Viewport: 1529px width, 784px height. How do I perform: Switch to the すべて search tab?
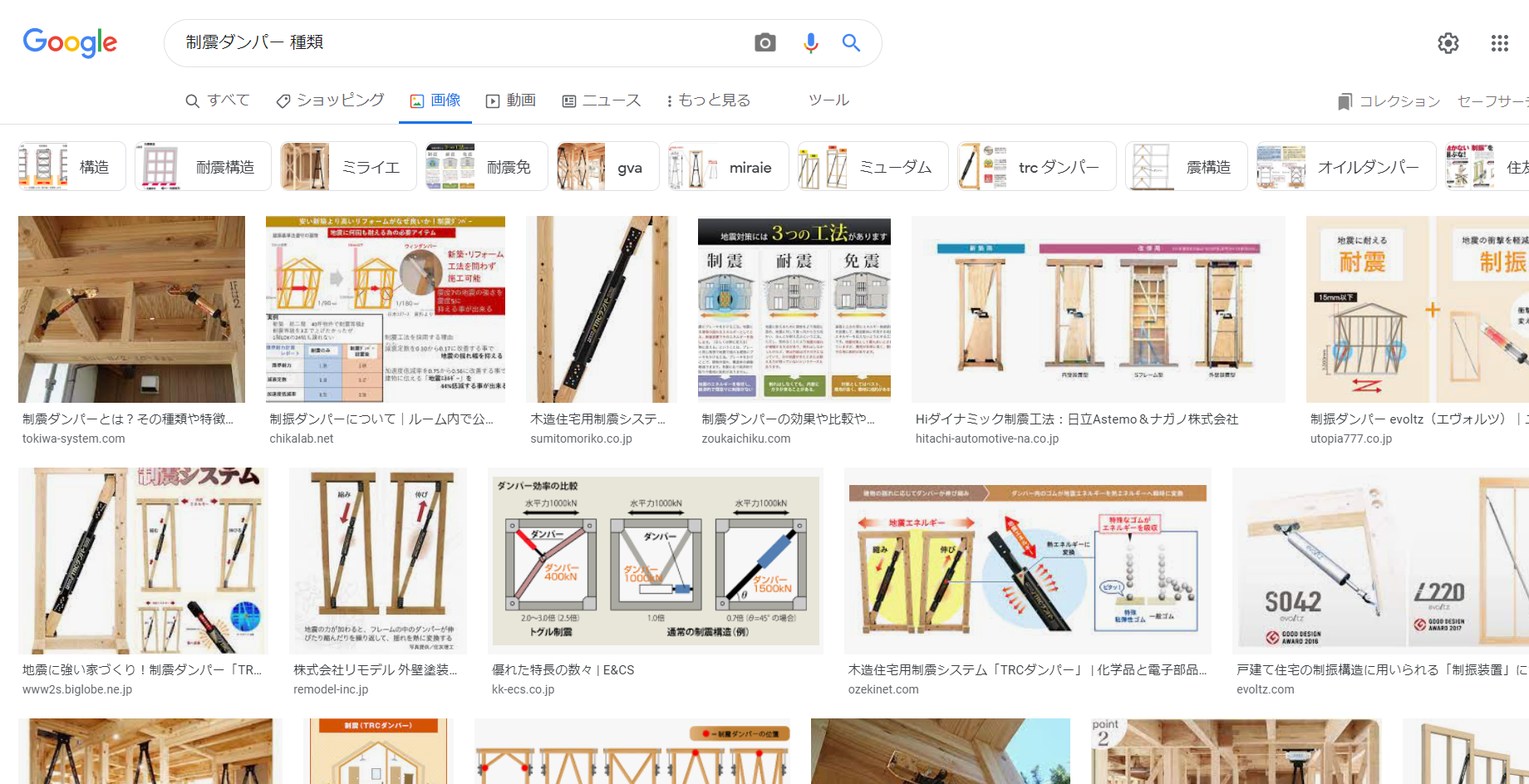tap(217, 100)
